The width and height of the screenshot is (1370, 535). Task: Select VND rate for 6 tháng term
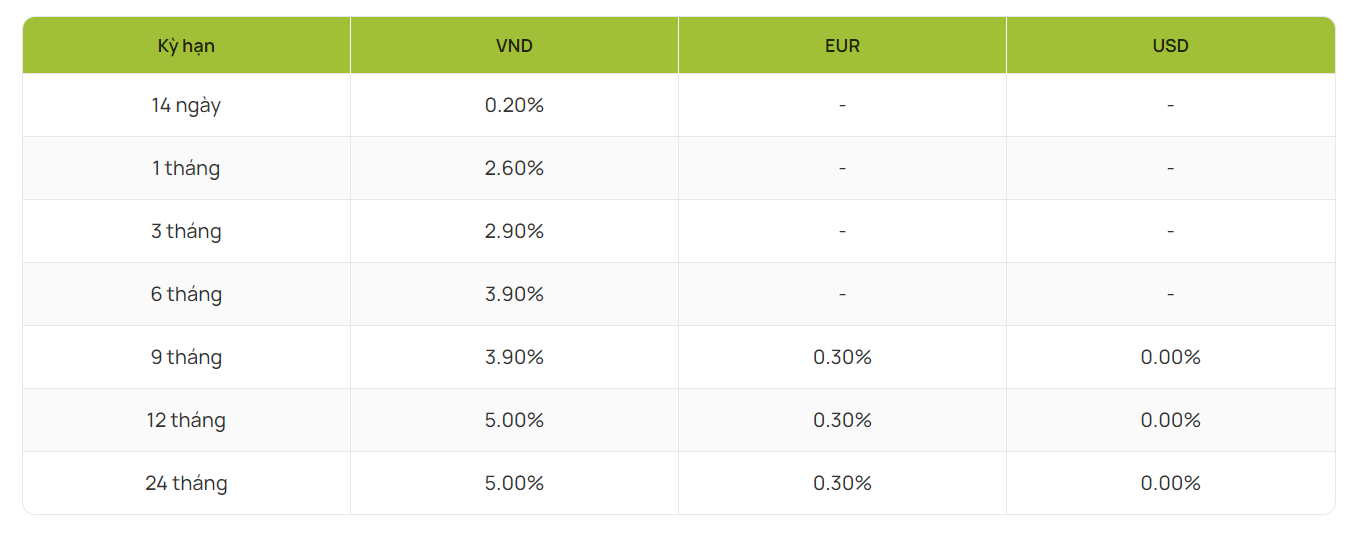[x=514, y=294]
